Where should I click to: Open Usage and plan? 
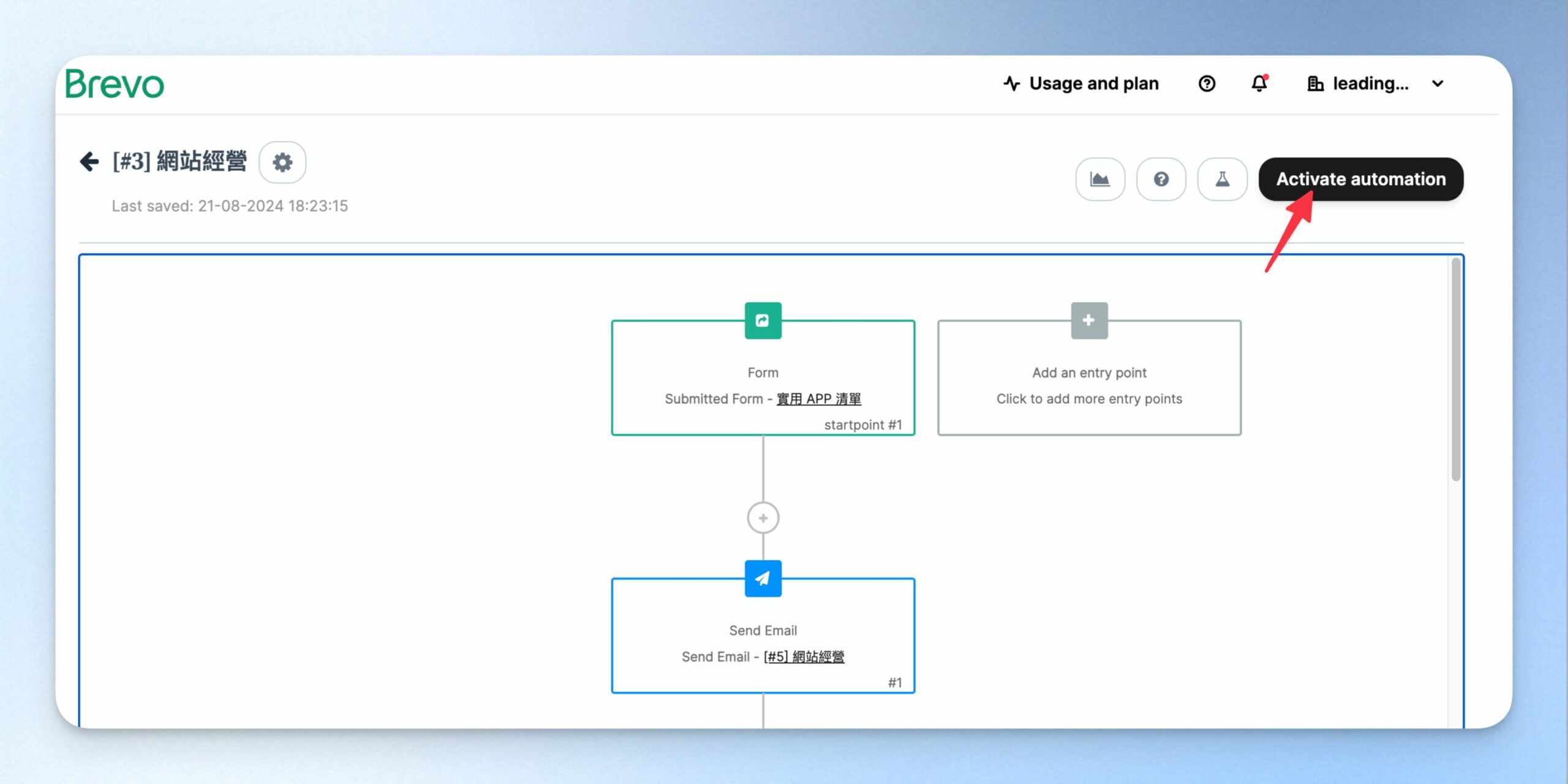[1081, 83]
